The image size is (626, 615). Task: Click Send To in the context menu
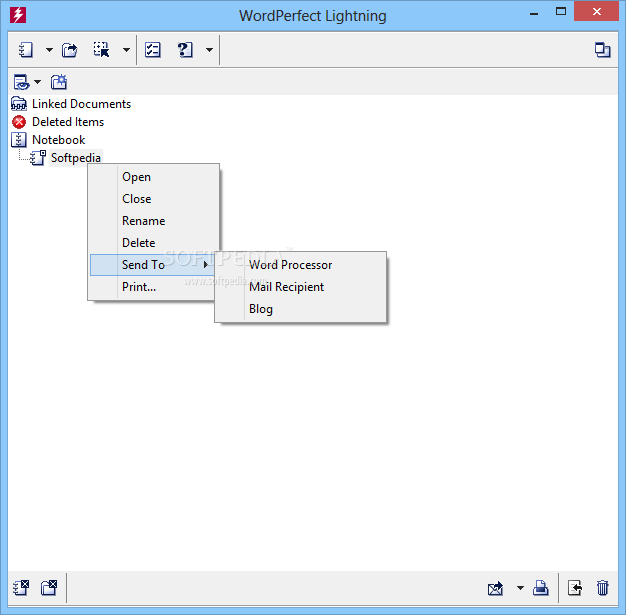coord(153,265)
